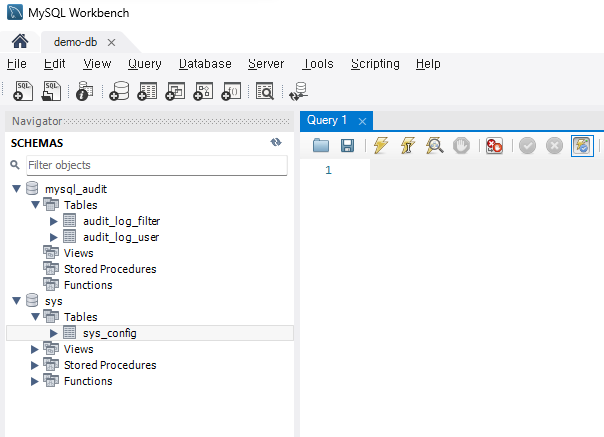Create a new stored procedure icon
Screen dimensions: 604x437
coord(203,91)
